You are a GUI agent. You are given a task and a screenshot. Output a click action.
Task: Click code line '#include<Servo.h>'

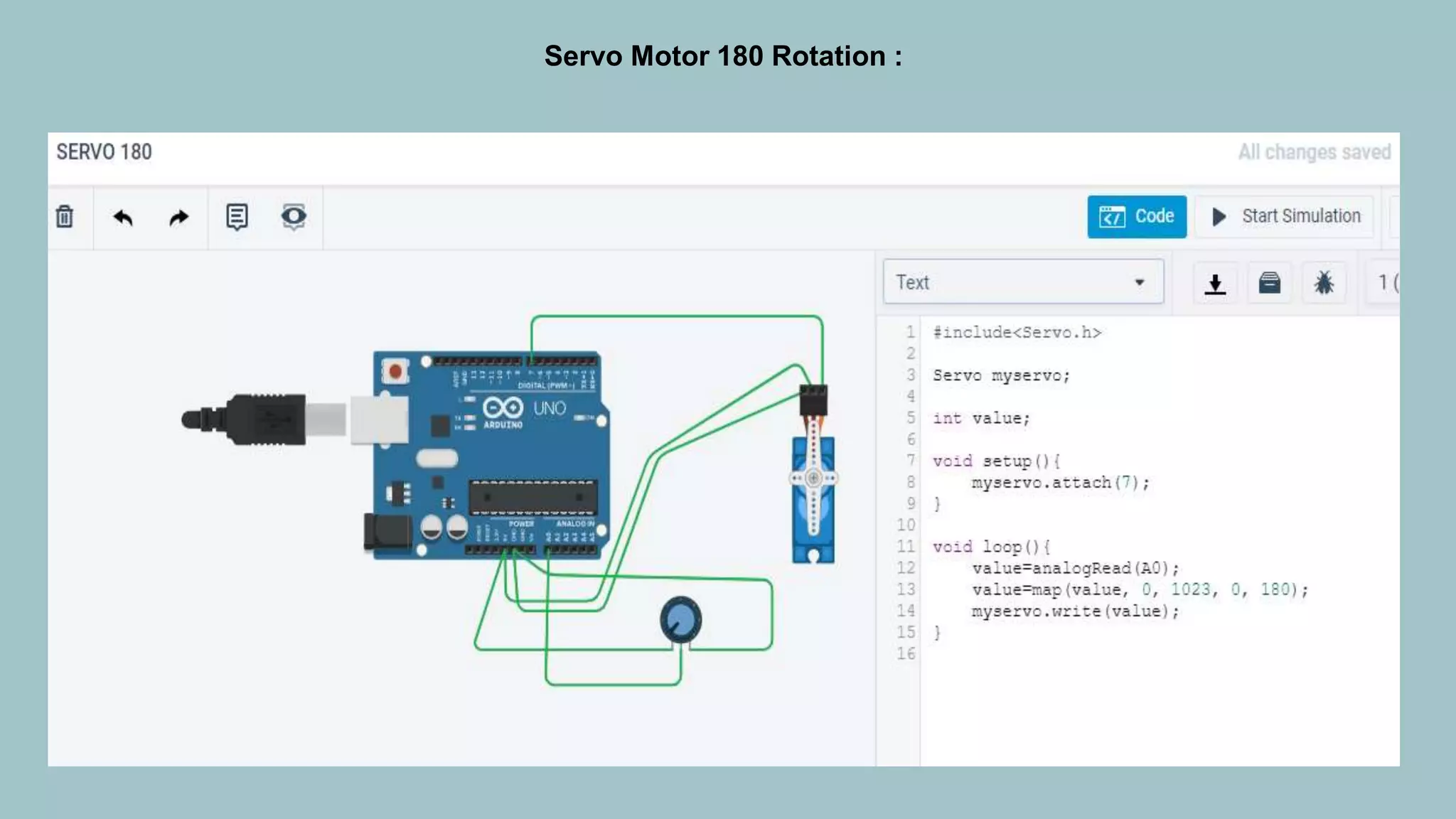1017,333
